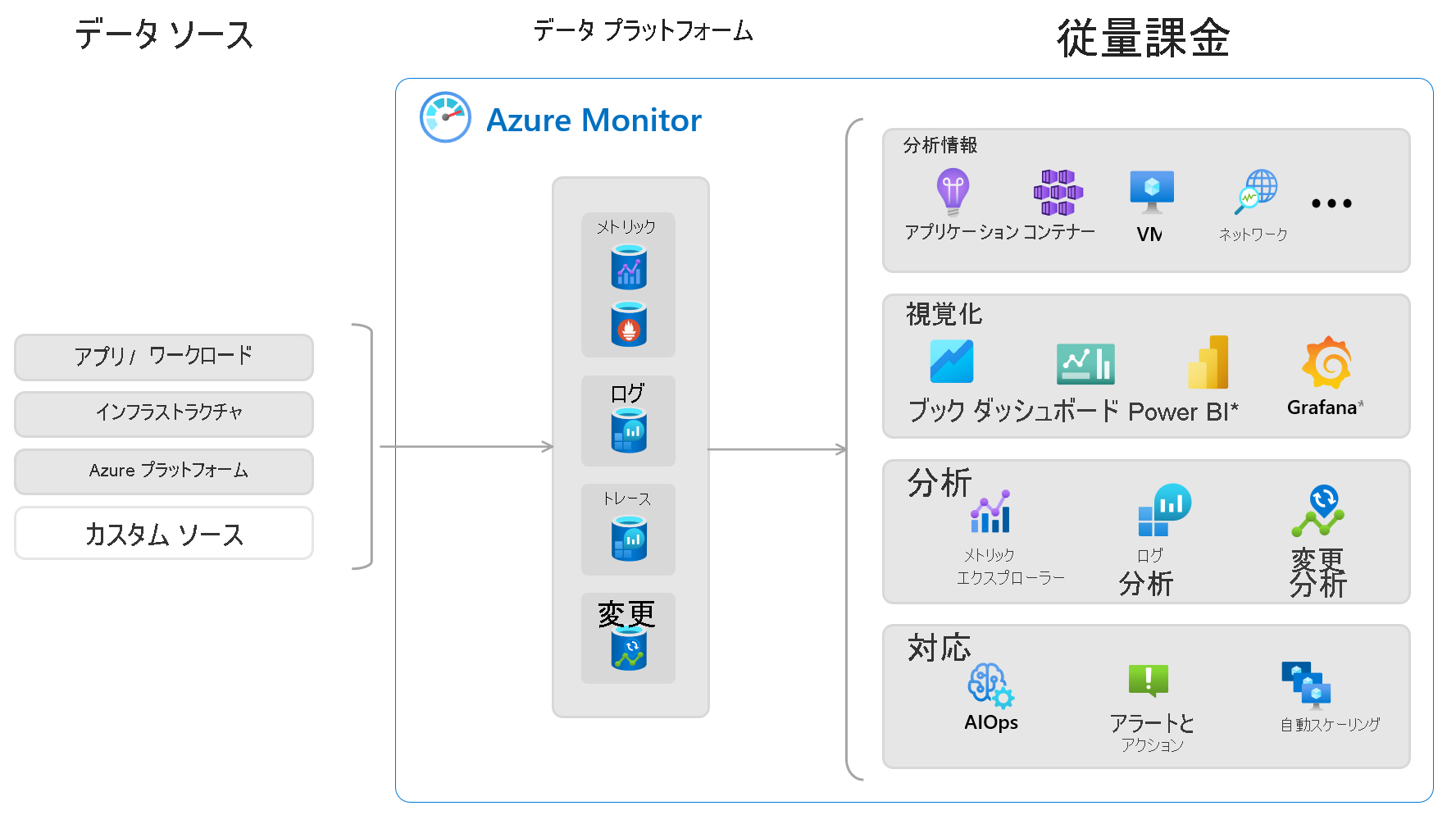Click the アプリ / ワークロード box
The width and height of the screenshot is (1456, 824).
(164, 357)
